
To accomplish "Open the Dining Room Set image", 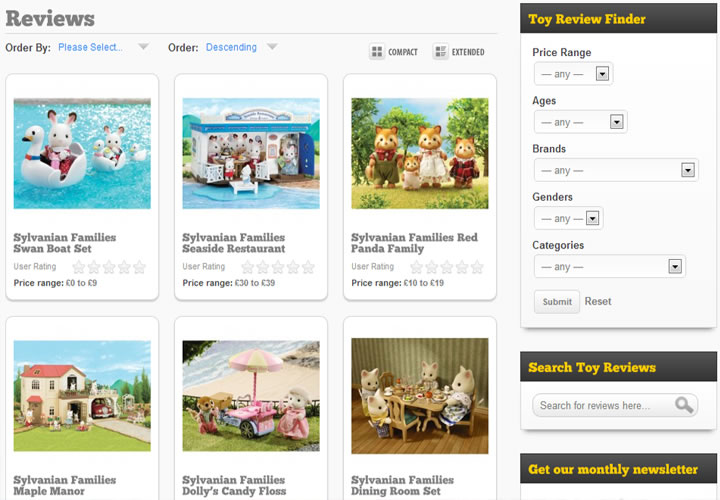I will coord(420,396).
